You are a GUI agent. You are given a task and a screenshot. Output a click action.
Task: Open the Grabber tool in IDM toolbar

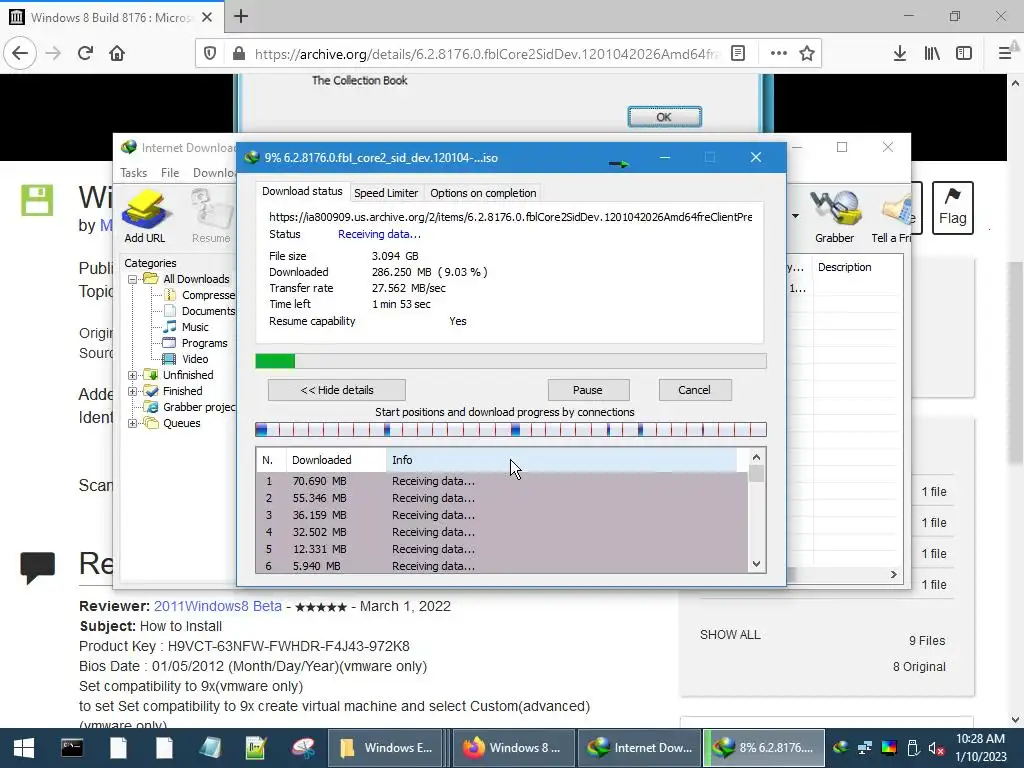pyautogui.click(x=834, y=216)
